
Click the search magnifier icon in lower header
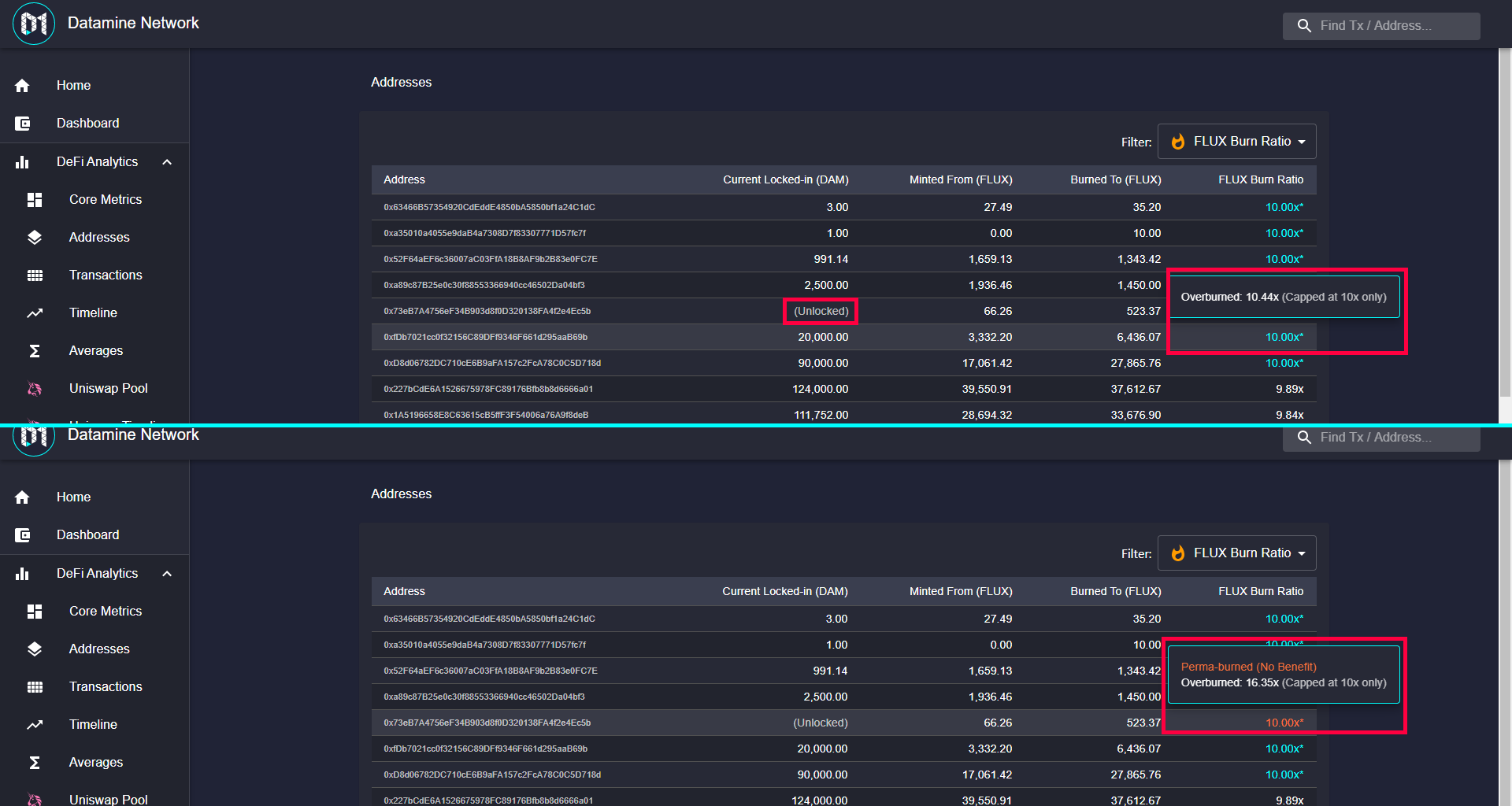1304,438
